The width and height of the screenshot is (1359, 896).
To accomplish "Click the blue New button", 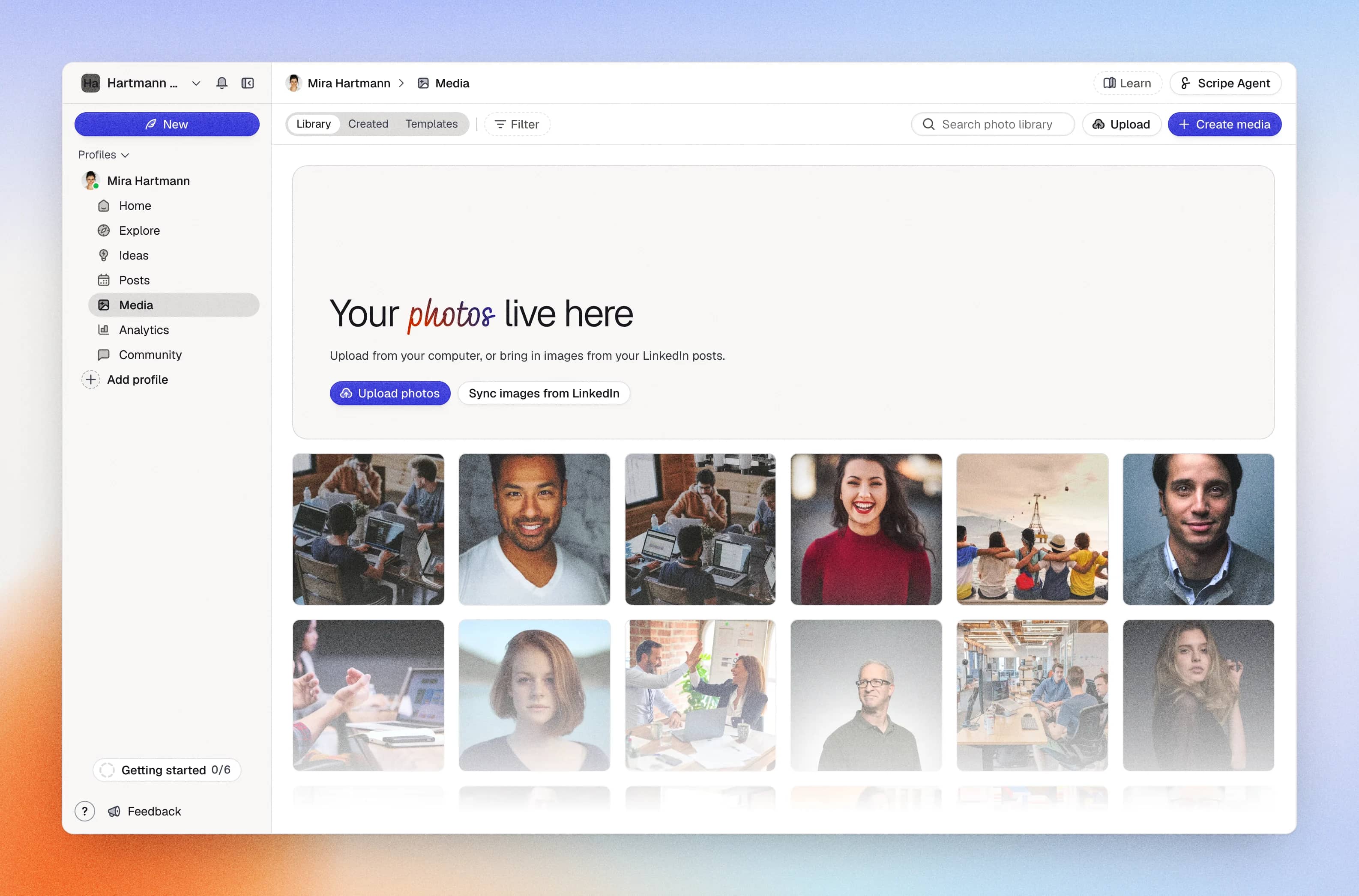I will pos(167,124).
